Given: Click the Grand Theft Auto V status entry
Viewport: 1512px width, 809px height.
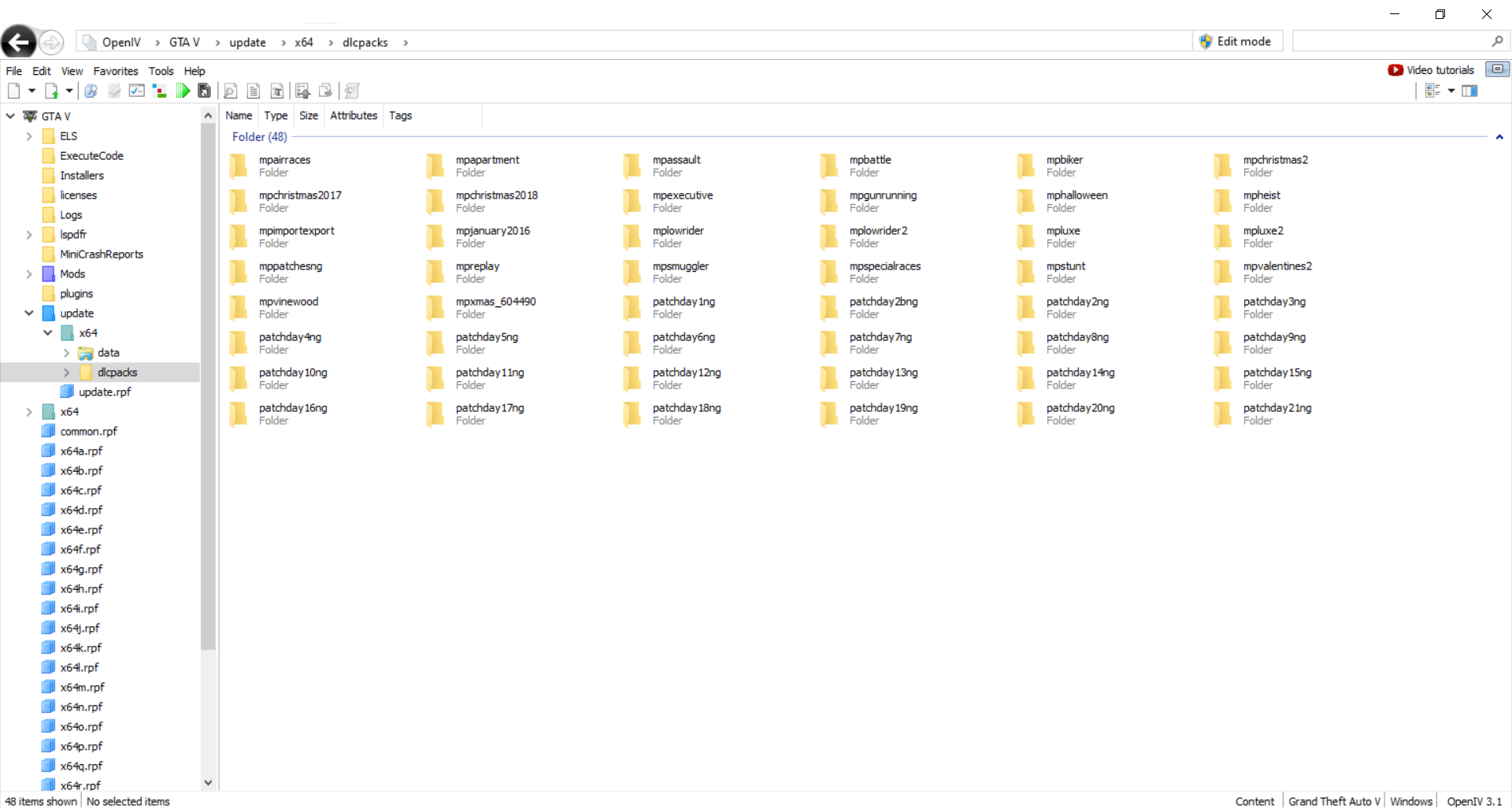Looking at the screenshot, I should [1334, 801].
